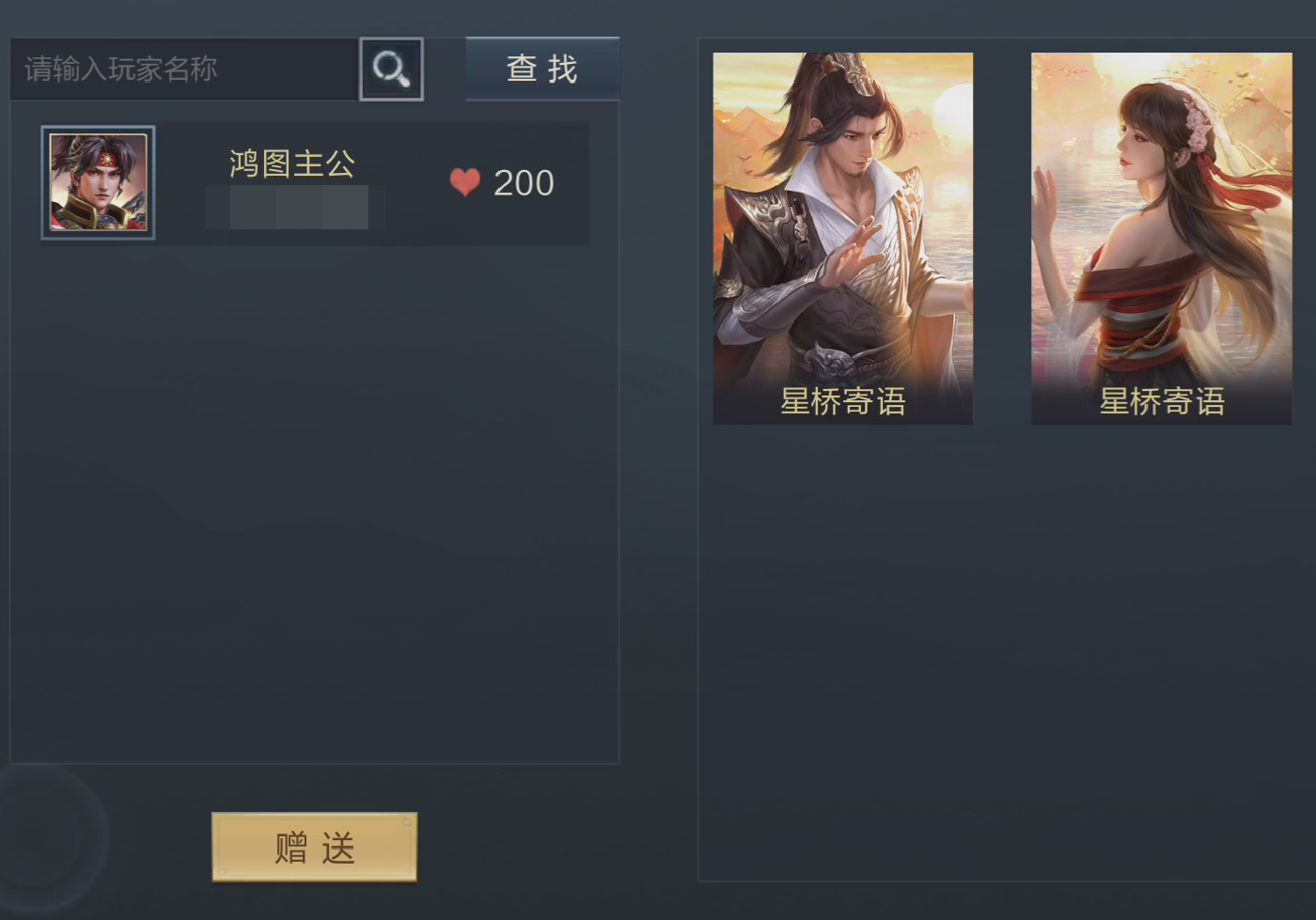Click the golden 赠送 button
This screenshot has width=1316, height=920.
(314, 847)
